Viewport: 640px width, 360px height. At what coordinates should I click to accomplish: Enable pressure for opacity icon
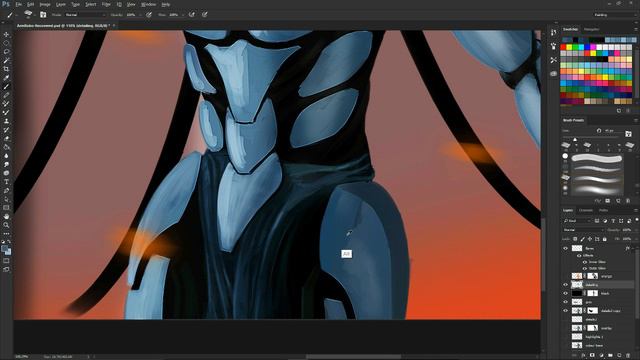coord(149,15)
